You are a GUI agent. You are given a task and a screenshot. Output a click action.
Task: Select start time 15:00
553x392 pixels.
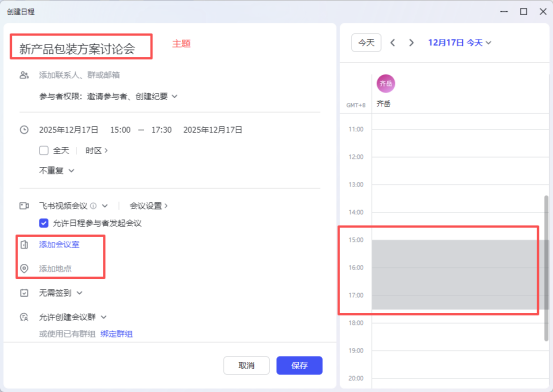[120, 130]
